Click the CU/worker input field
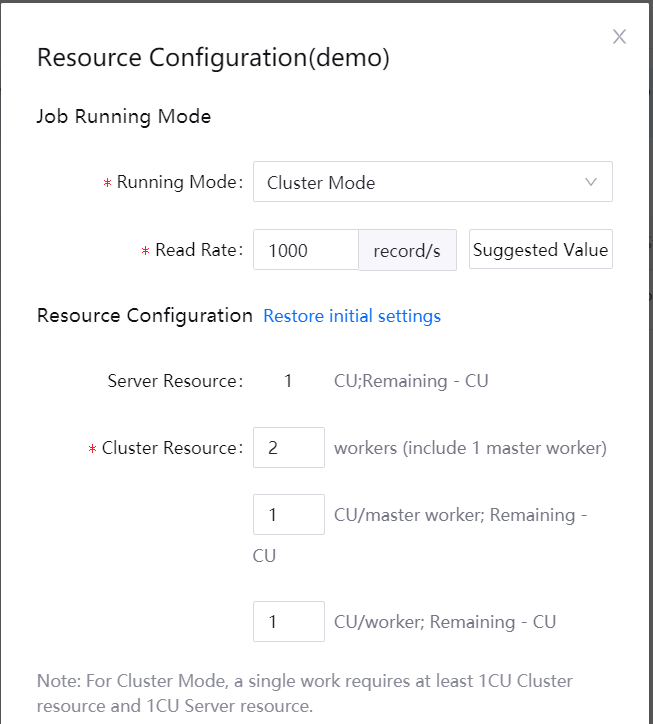The height and width of the screenshot is (724, 653). [288, 622]
